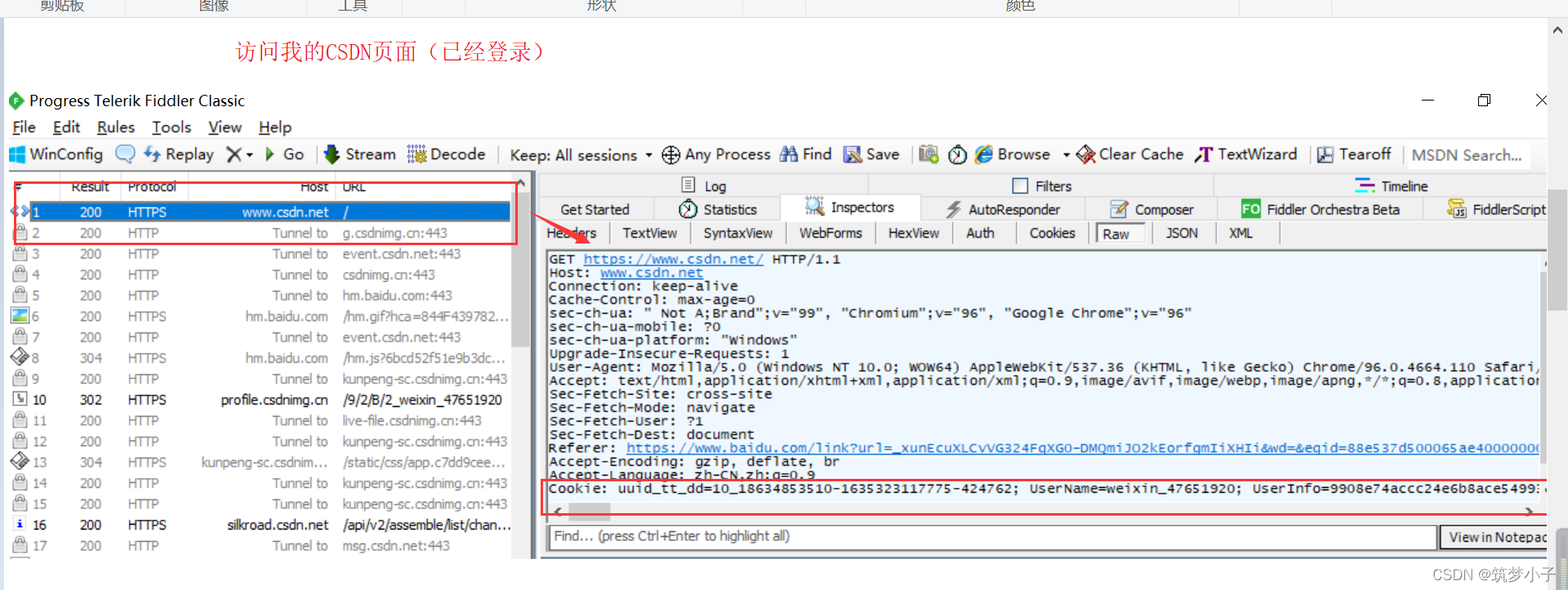The height and width of the screenshot is (590, 1568).
Task: Select session 6 hm.baidu.com hm.gif row
Action: 261,316
